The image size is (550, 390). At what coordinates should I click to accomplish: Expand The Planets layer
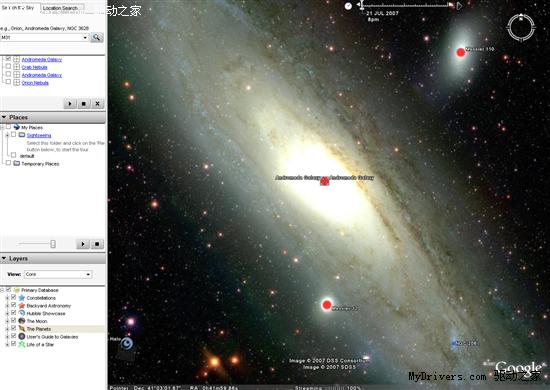tap(7, 329)
